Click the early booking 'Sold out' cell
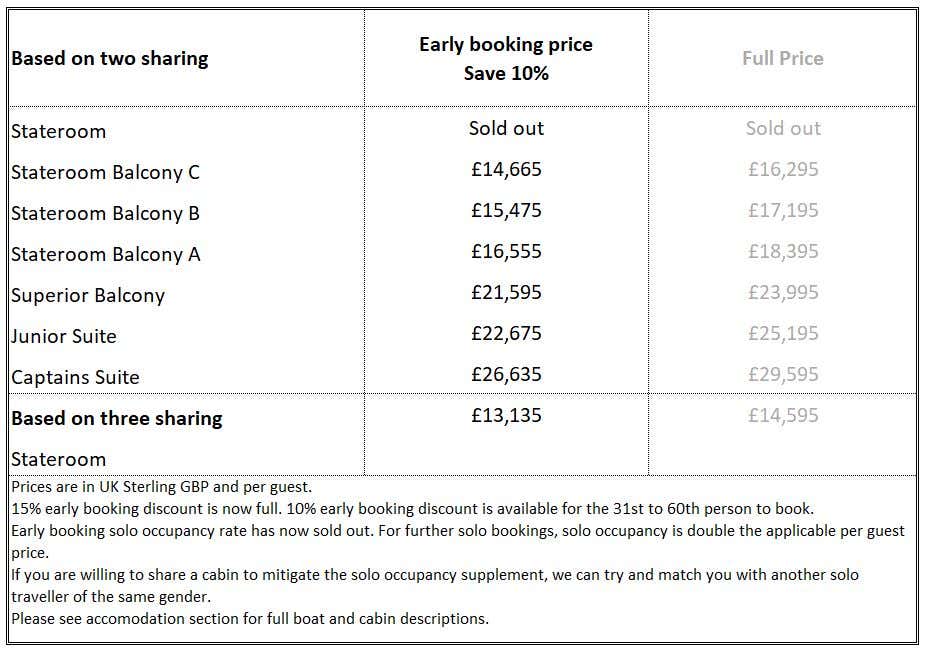 tap(506, 128)
